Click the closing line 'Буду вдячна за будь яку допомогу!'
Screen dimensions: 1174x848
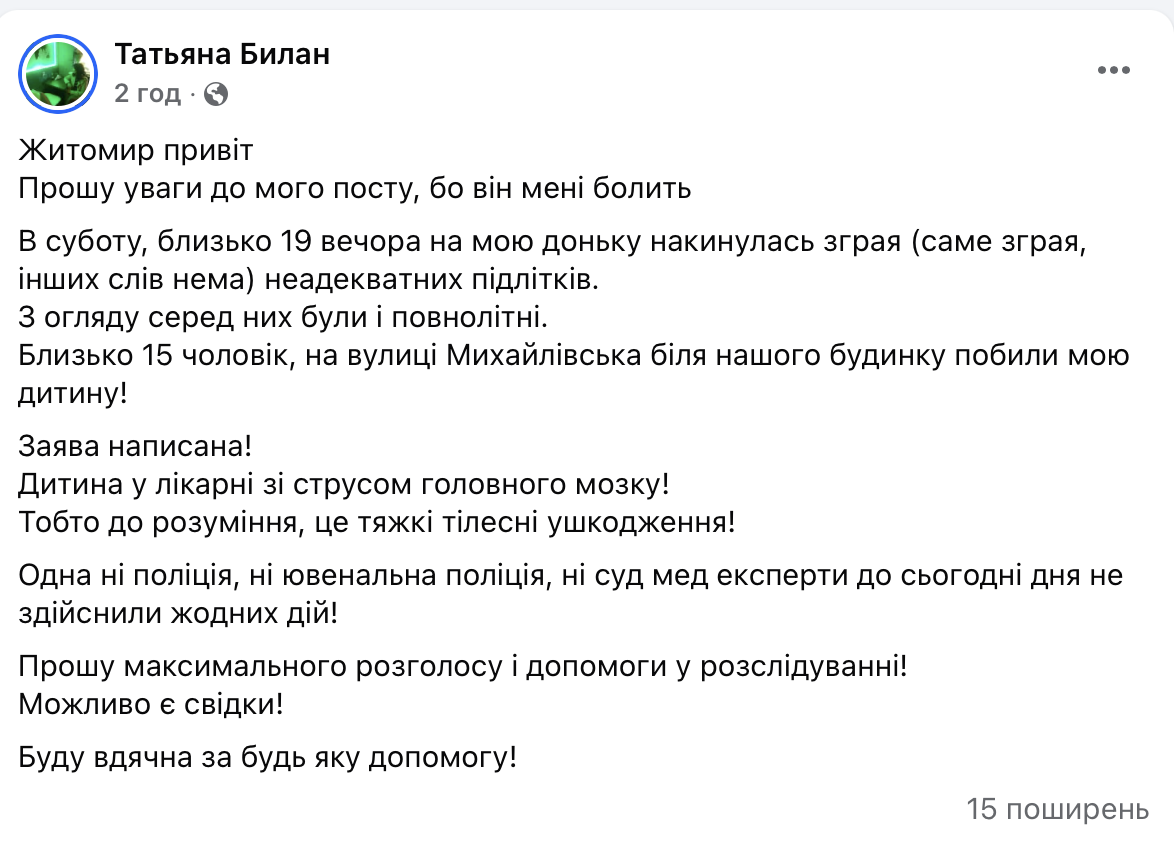click(x=268, y=758)
